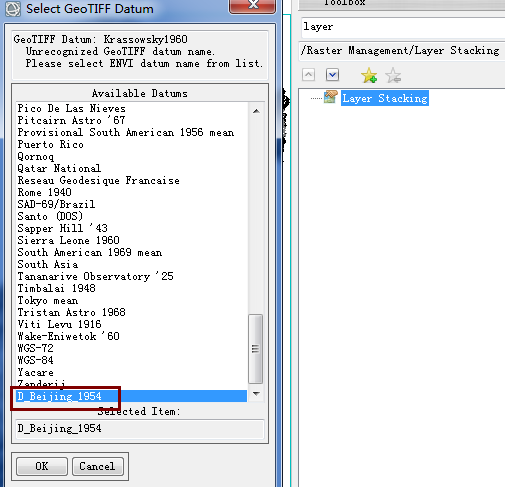Image resolution: width=505 pixels, height=487 pixels.
Task: Select D_Beijing_1954 in the datum list
Action: coord(131,396)
